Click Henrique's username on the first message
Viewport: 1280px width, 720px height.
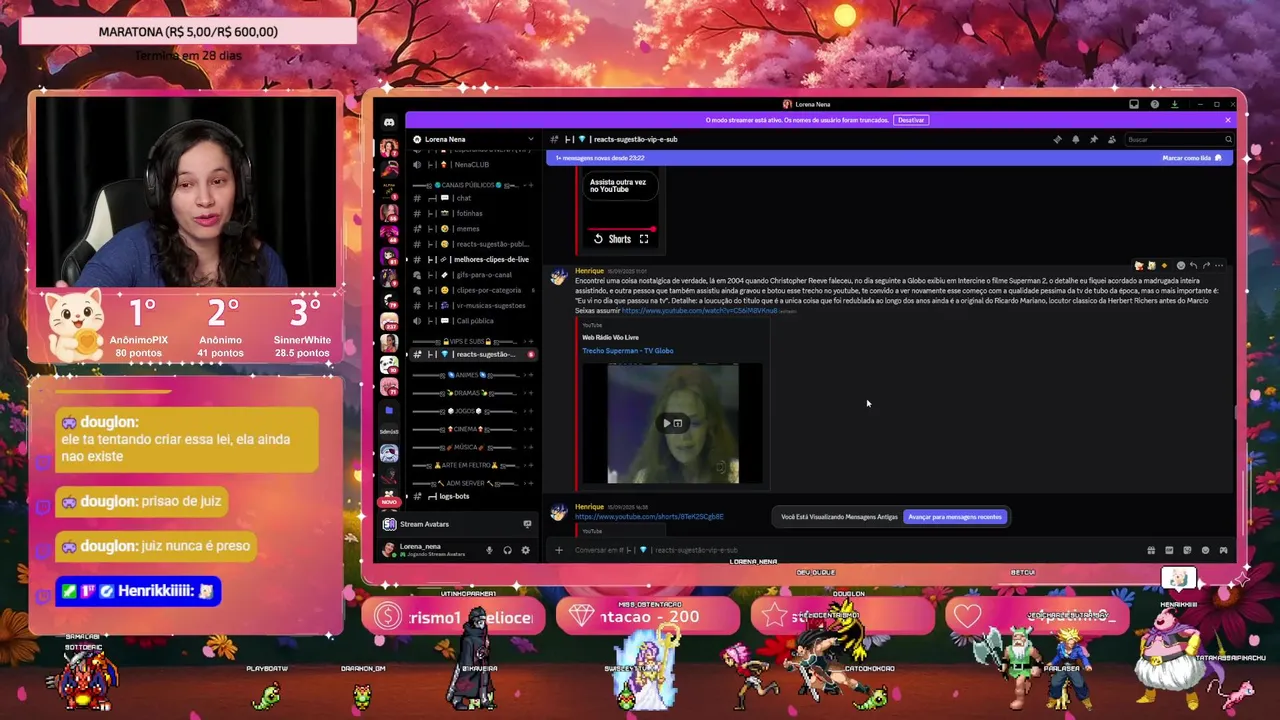point(589,271)
